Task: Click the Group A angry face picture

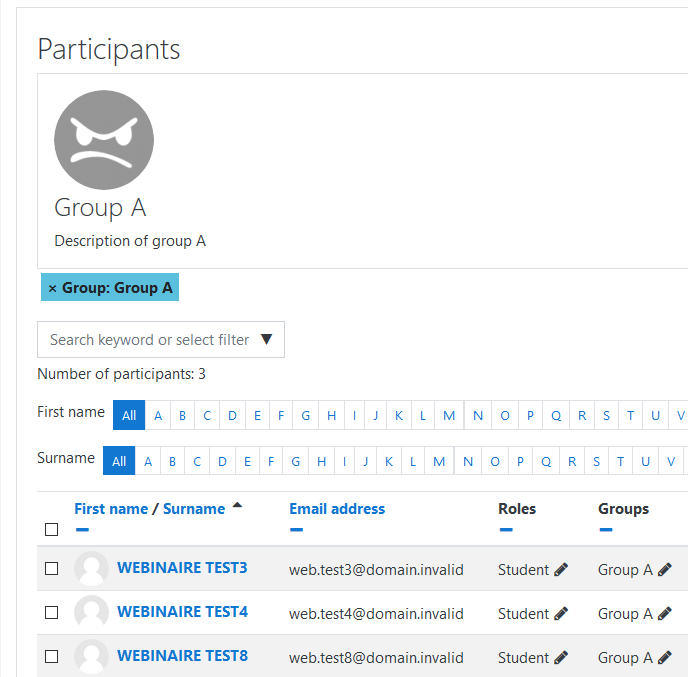Action: pos(104,140)
